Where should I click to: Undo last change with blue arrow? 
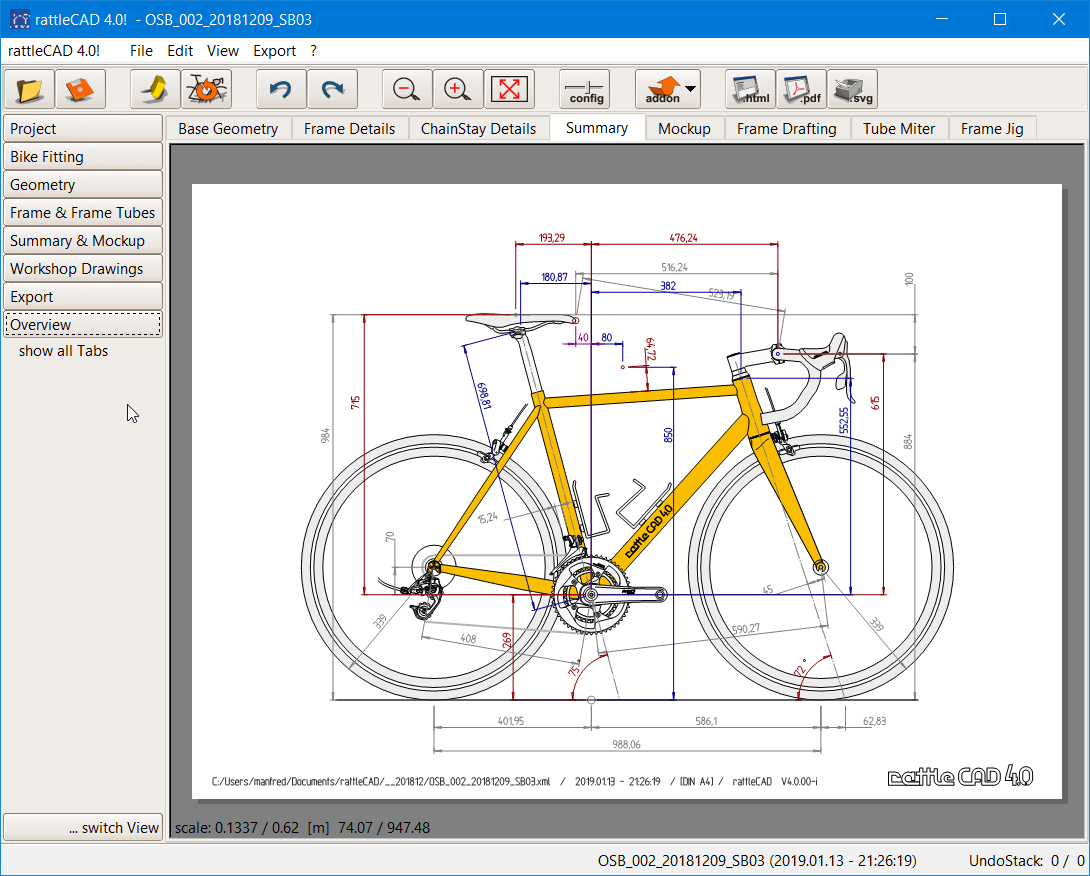[282, 89]
